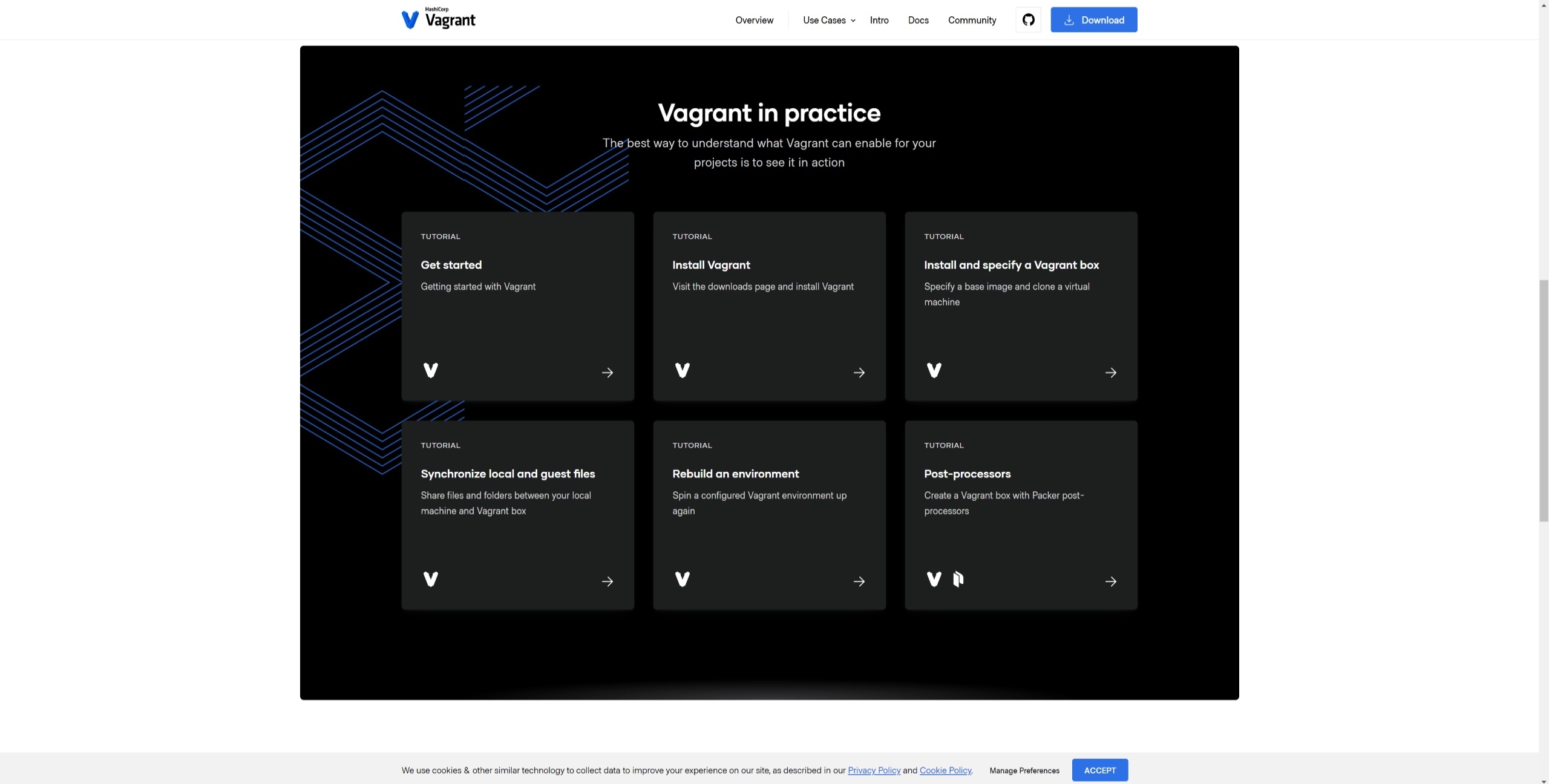Click Vagrant V icon on Post-processors card
The height and width of the screenshot is (784, 1549).
tap(934, 579)
